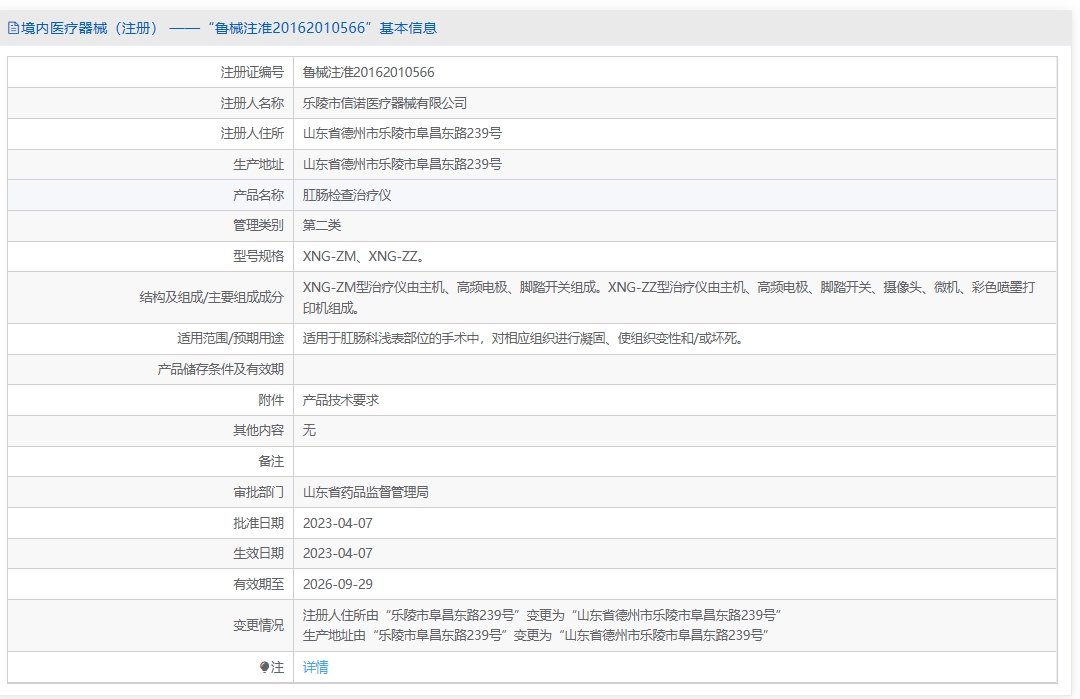Select registration number 鲁械注准20162010566 value
Screen dimensions: 1080x699
pyautogui.click(x=368, y=72)
